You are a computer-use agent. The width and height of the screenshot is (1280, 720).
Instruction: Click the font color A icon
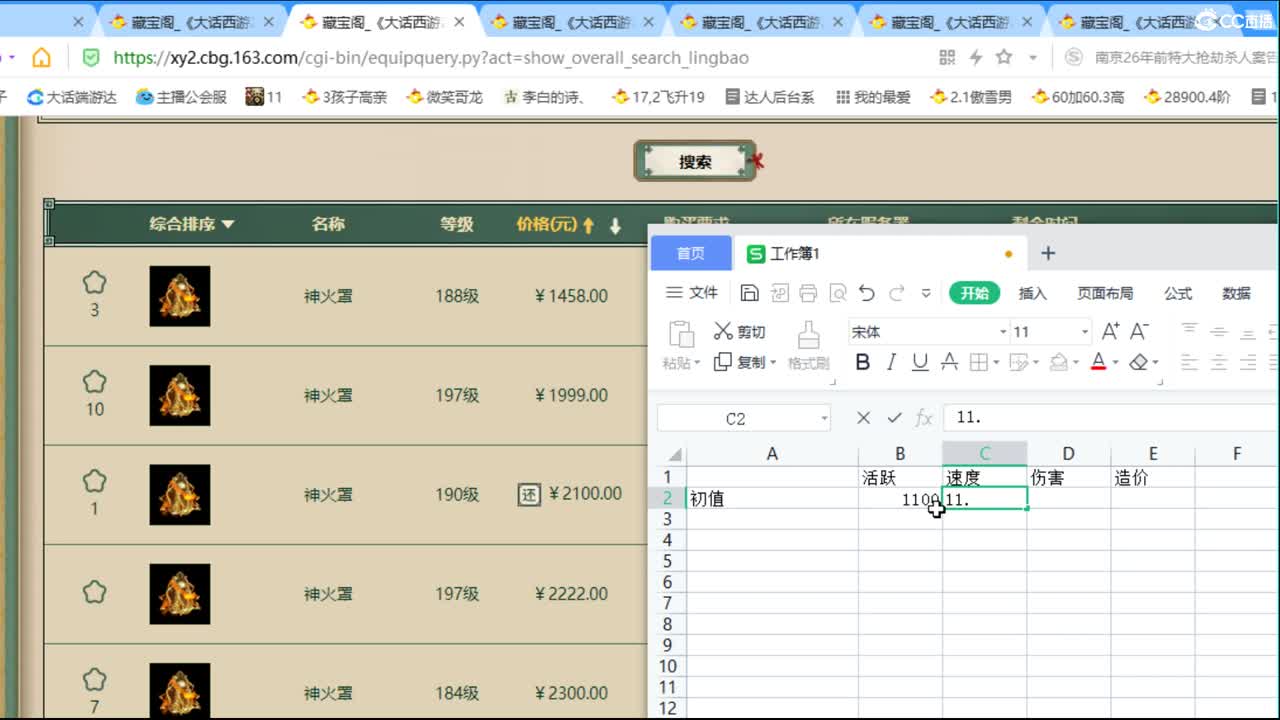coord(1098,362)
